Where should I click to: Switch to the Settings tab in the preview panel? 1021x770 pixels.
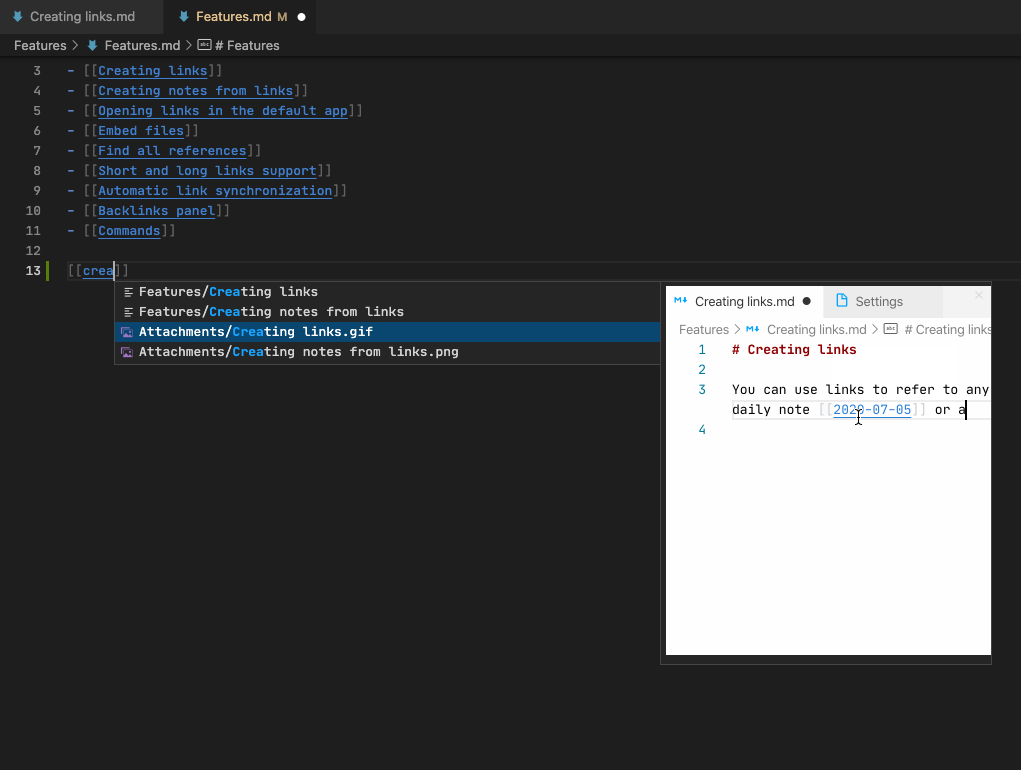[880, 301]
